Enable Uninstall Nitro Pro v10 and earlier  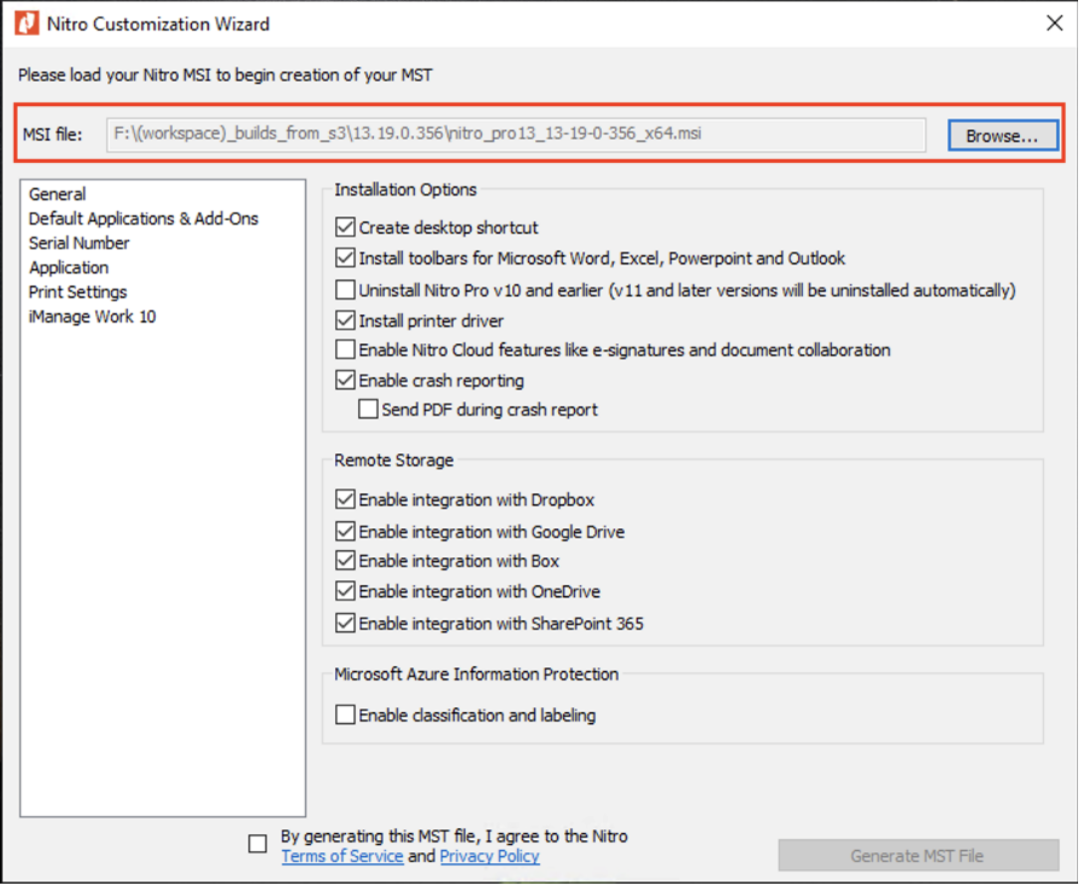coord(345,290)
